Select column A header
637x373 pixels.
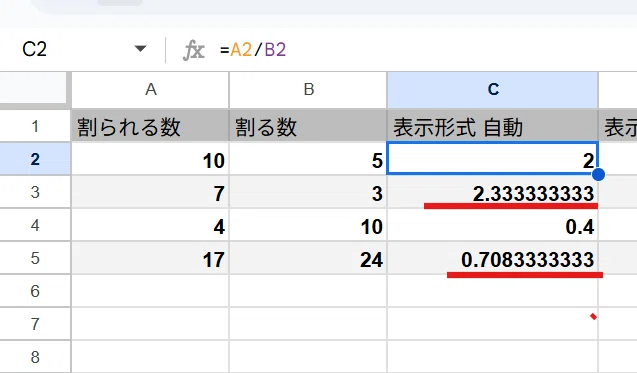[150, 90]
